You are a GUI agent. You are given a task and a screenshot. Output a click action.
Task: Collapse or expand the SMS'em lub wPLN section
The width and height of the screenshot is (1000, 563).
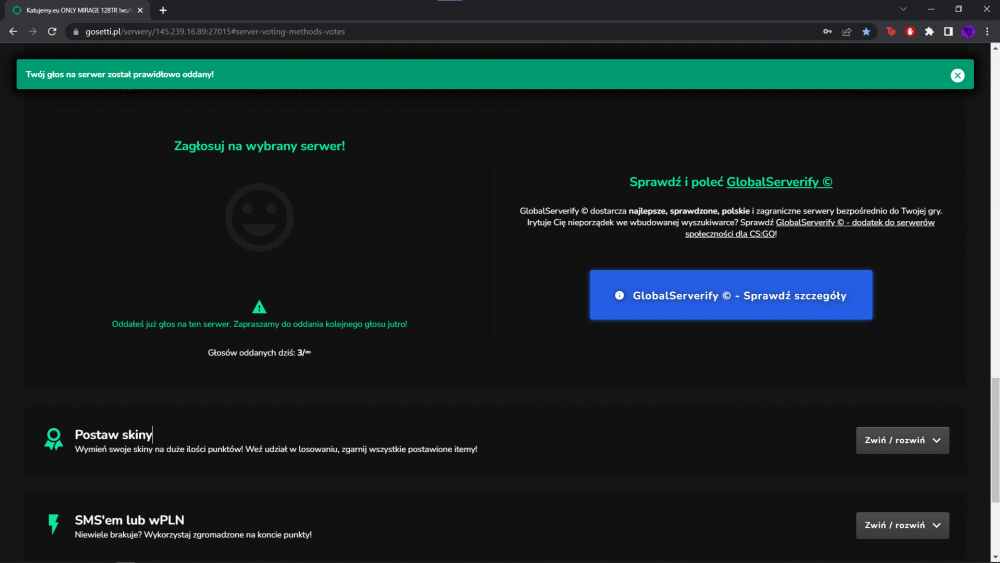click(x=902, y=525)
